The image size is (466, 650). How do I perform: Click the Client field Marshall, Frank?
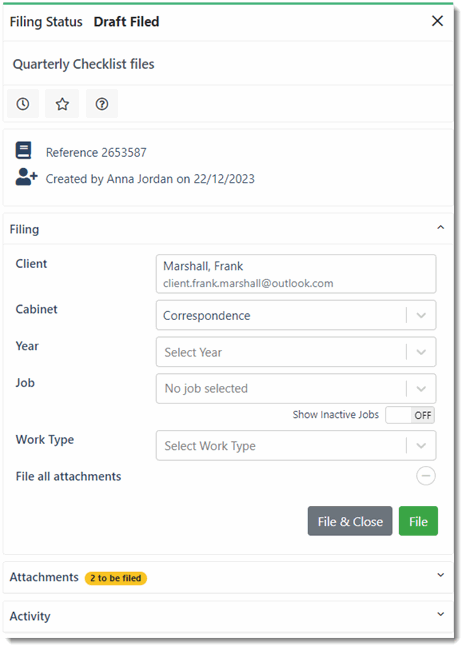[296, 274]
